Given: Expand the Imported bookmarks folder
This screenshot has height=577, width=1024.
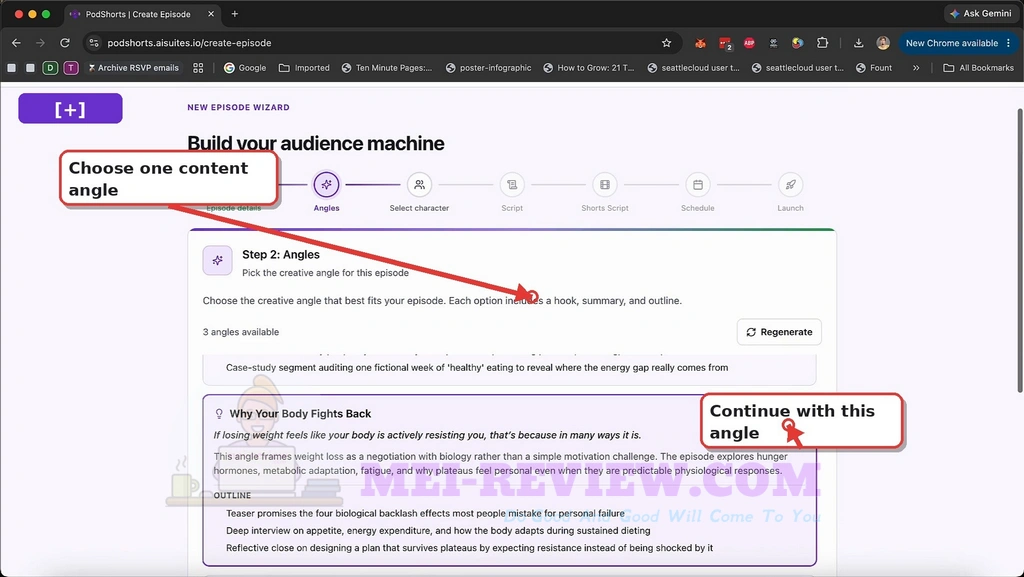Looking at the screenshot, I should [x=304, y=68].
